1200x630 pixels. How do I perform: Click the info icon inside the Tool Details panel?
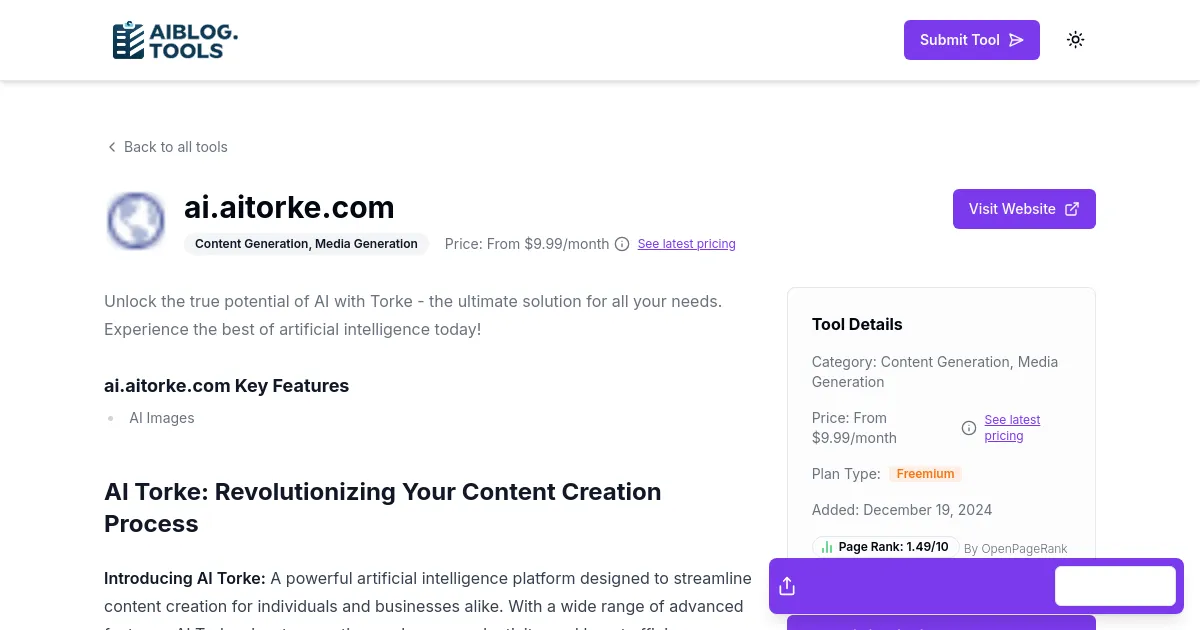pos(968,427)
